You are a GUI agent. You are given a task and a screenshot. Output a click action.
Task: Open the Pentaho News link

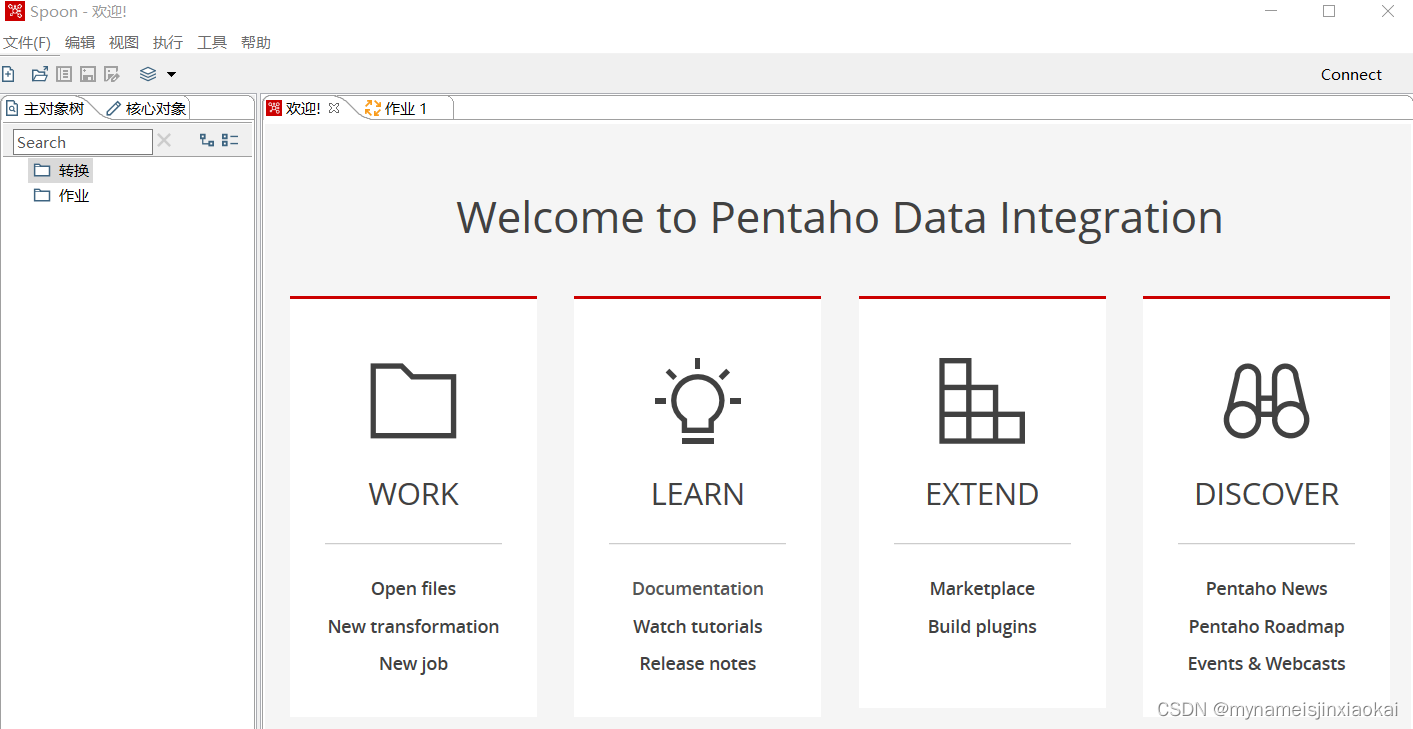pos(1267,589)
